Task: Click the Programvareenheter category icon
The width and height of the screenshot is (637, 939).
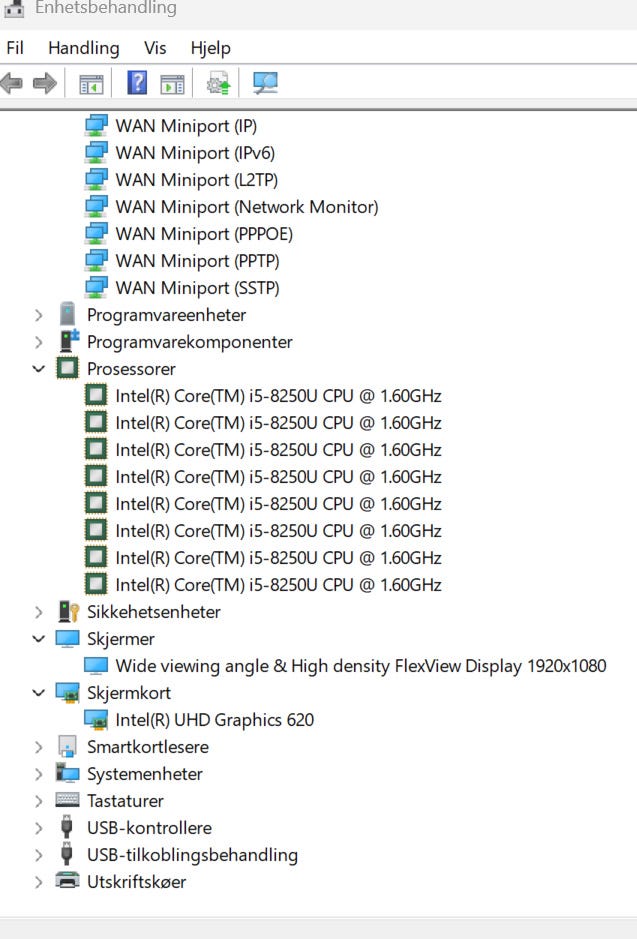Action: 67,314
